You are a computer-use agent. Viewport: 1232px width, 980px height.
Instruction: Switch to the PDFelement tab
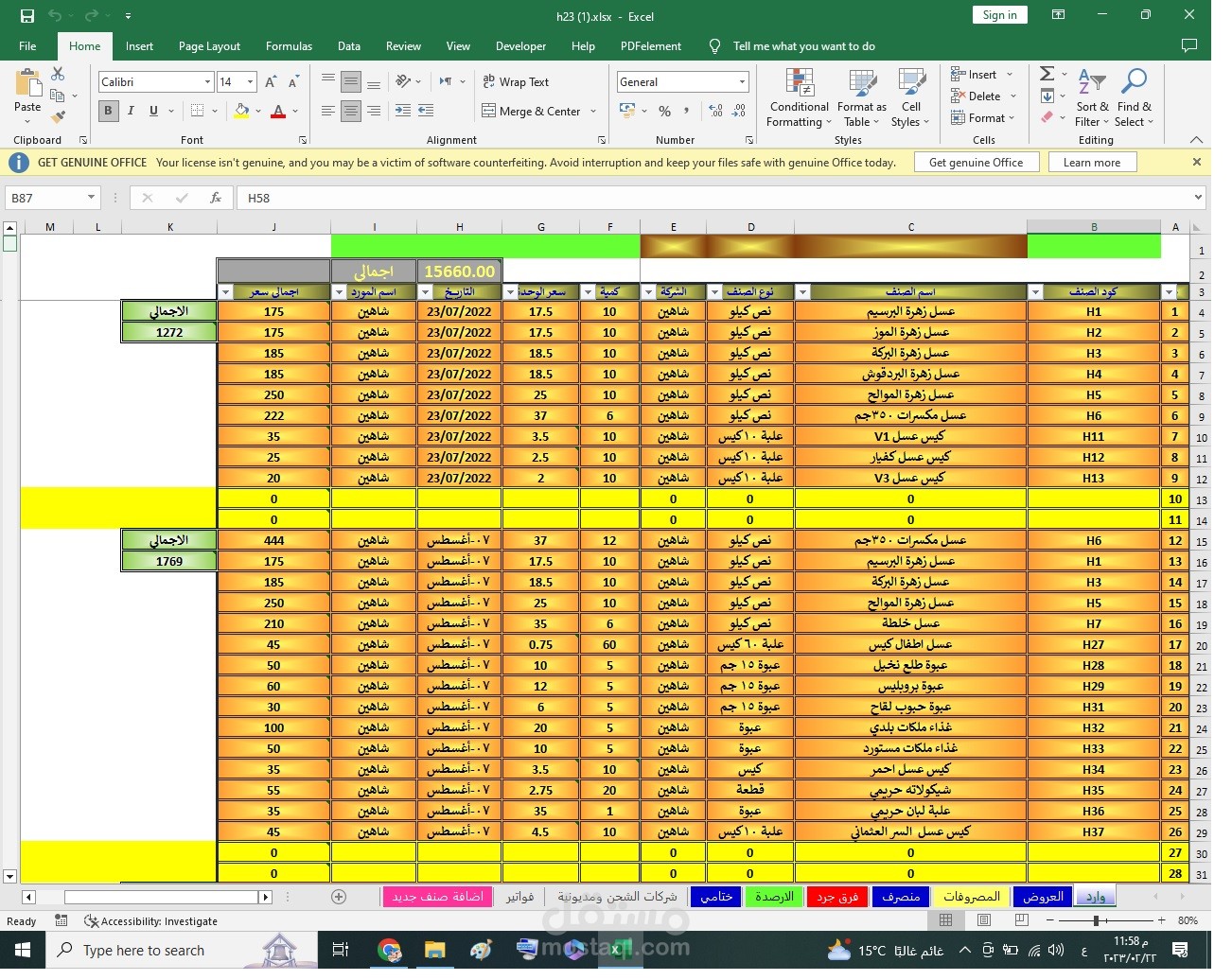coord(650,45)
